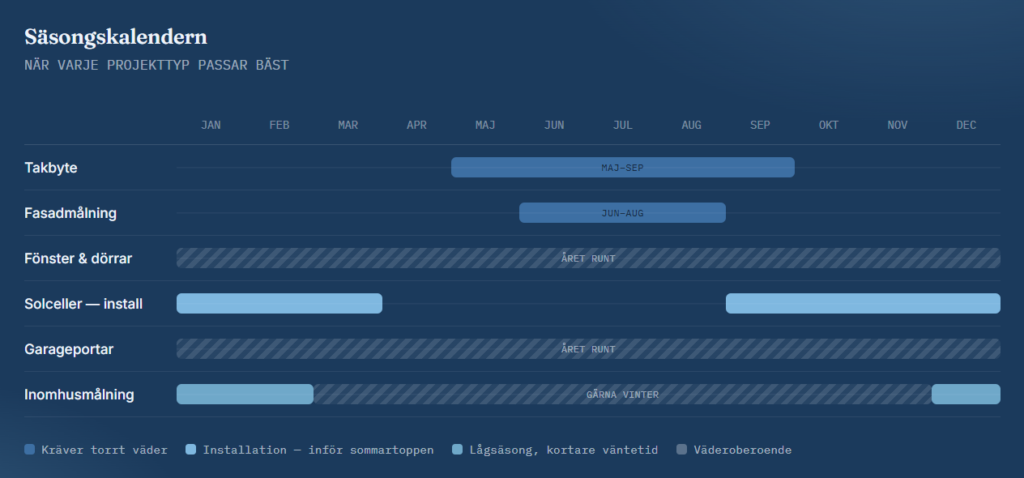Click the Solceller — install row label
The width and height of the screenshot is (1024, 478).
click(x=84, y=304)
